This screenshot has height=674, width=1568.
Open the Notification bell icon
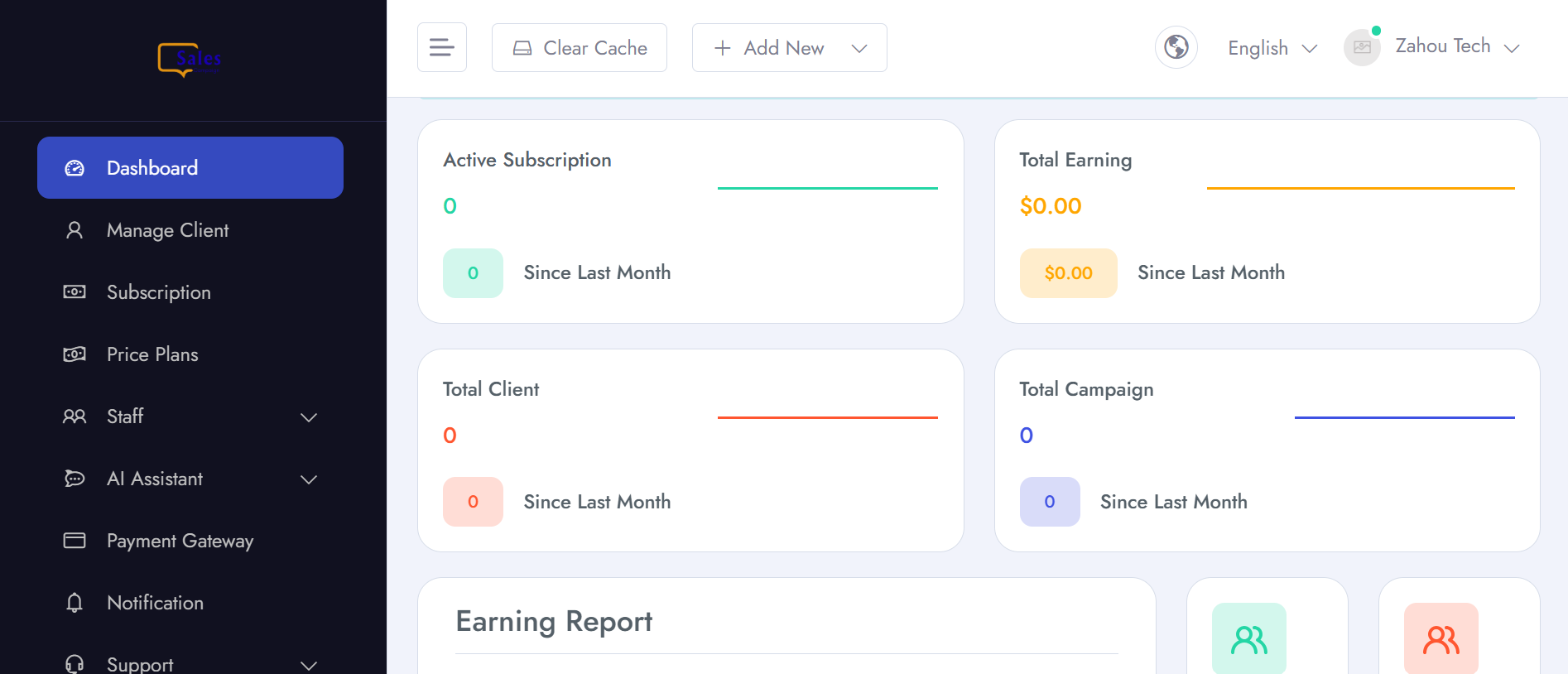tap(75, 603)
